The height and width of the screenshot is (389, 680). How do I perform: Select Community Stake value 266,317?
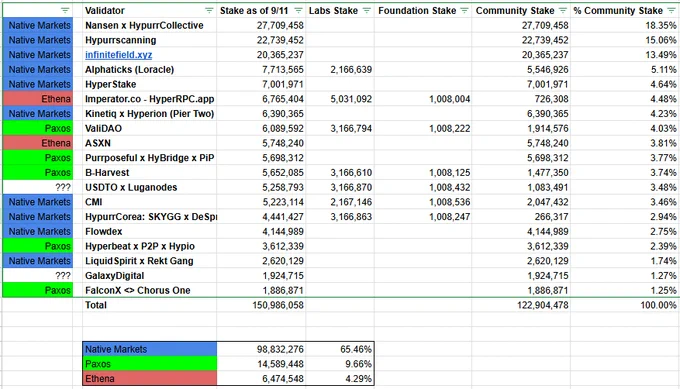tap(521, 217)
